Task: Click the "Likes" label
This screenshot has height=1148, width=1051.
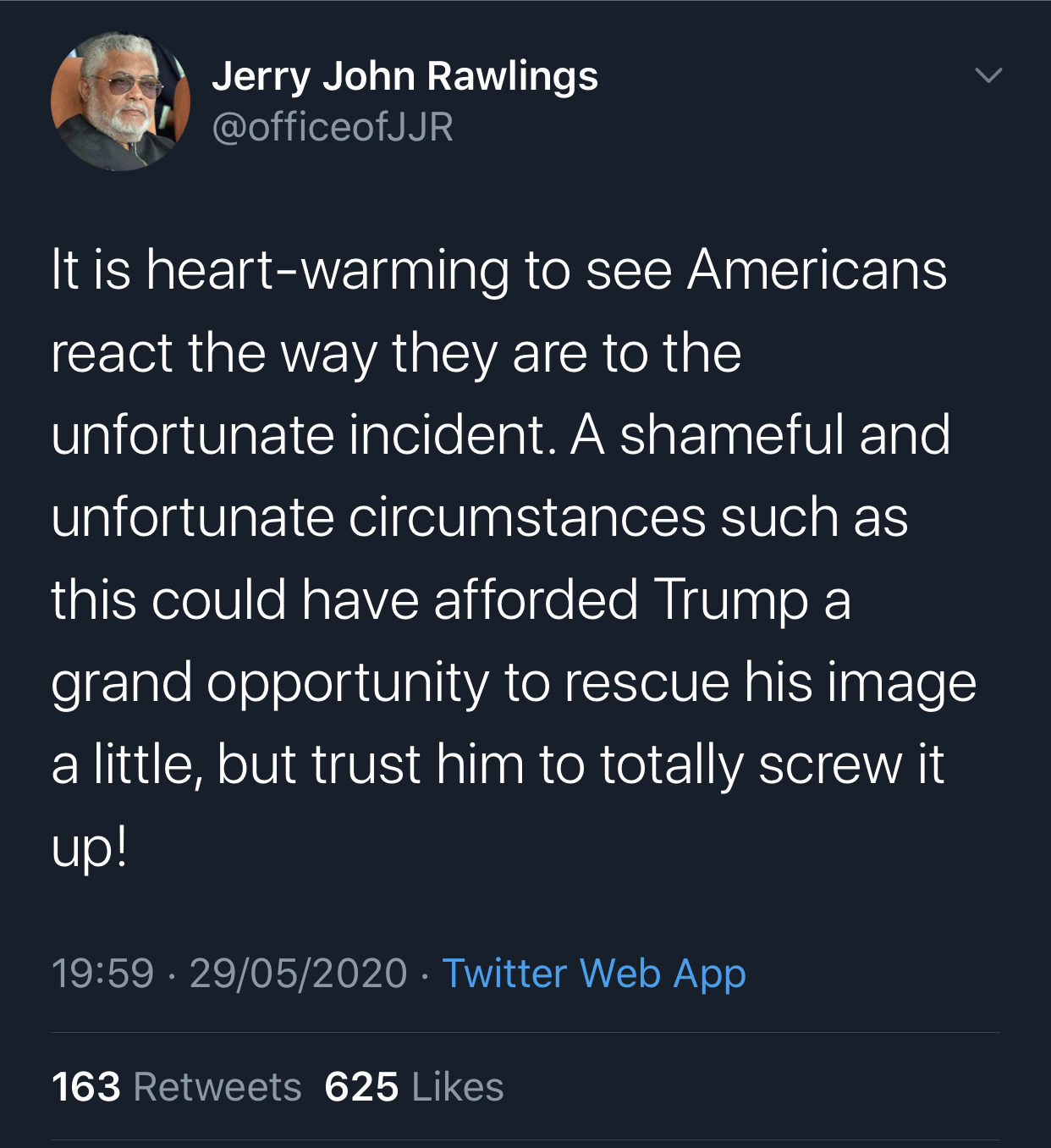Action: tap(458, 1087)
